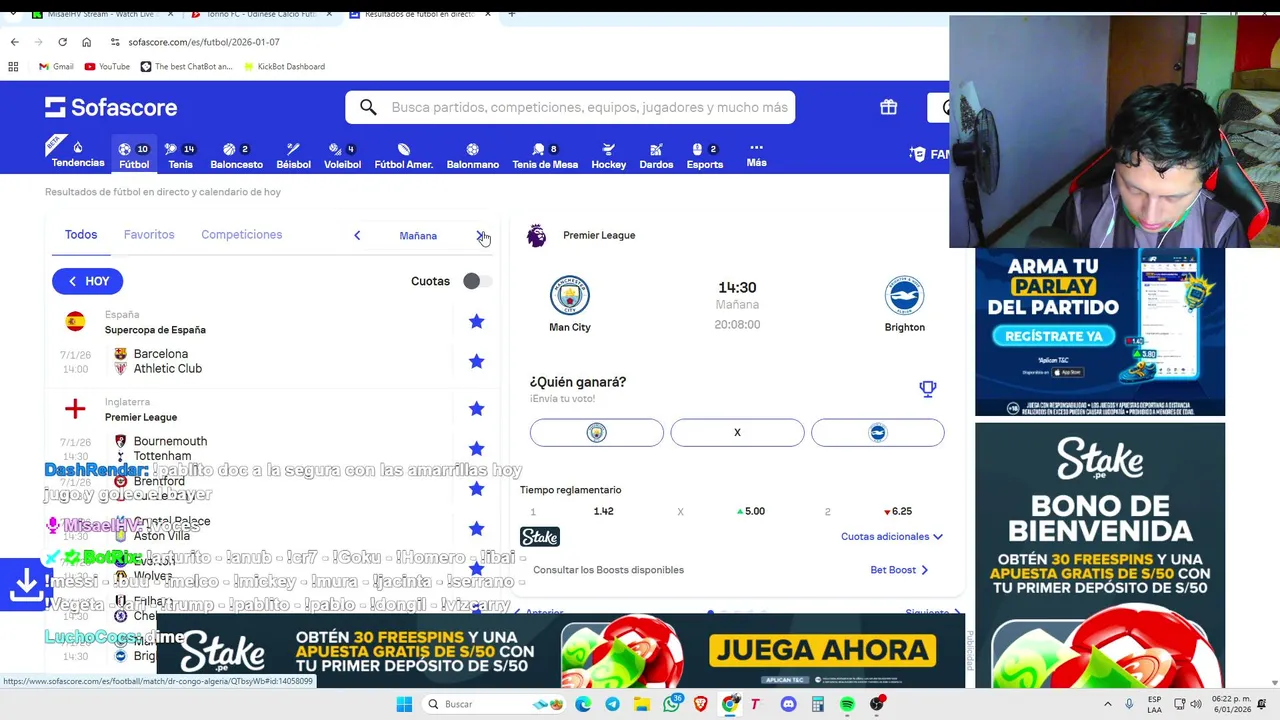The width and height of the screenshot is (1280, 720).
Task: Star the Crystal Palace vs Aston Villa match
Action: pos(476,528)
